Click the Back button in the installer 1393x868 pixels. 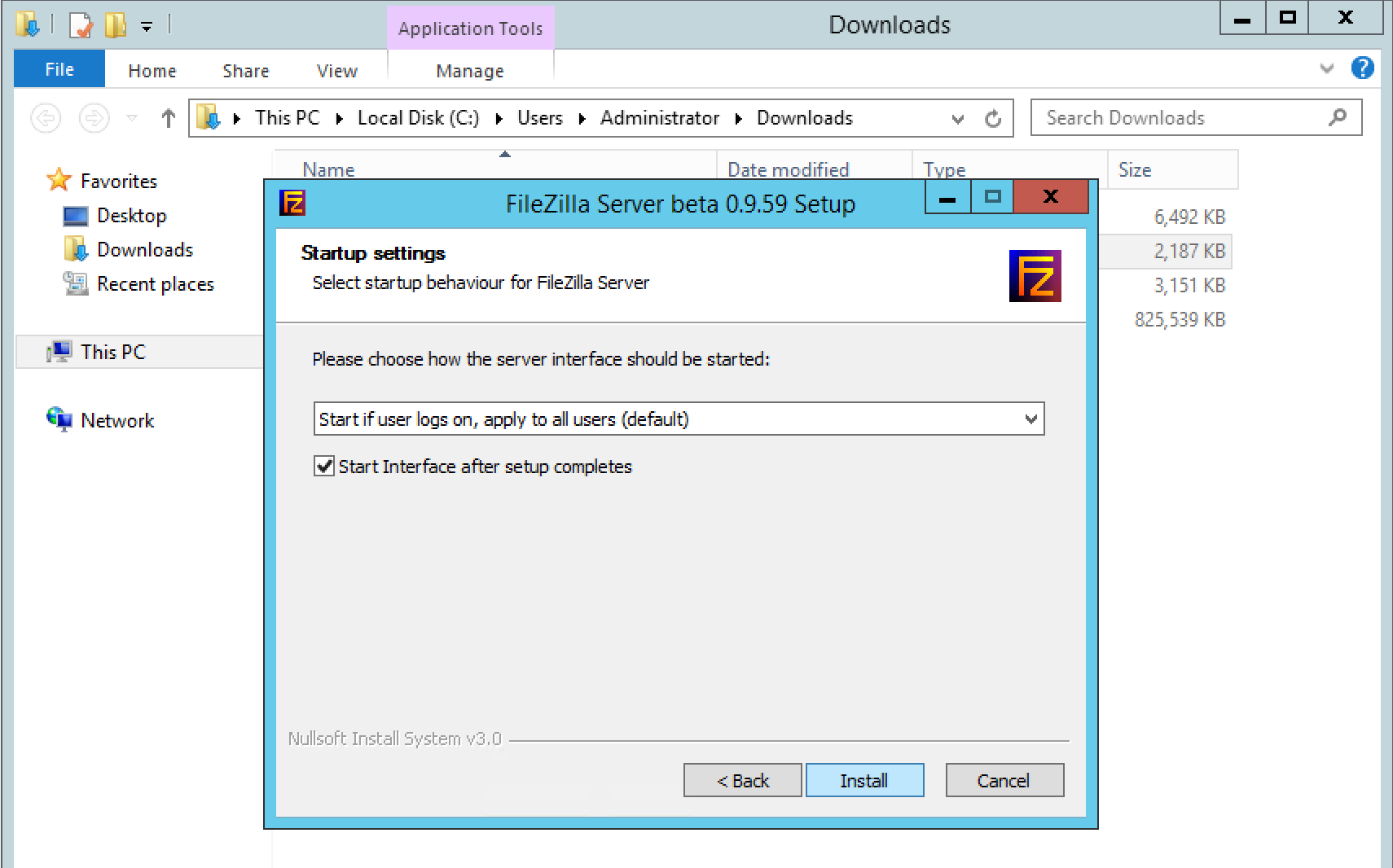pos(741,780)
